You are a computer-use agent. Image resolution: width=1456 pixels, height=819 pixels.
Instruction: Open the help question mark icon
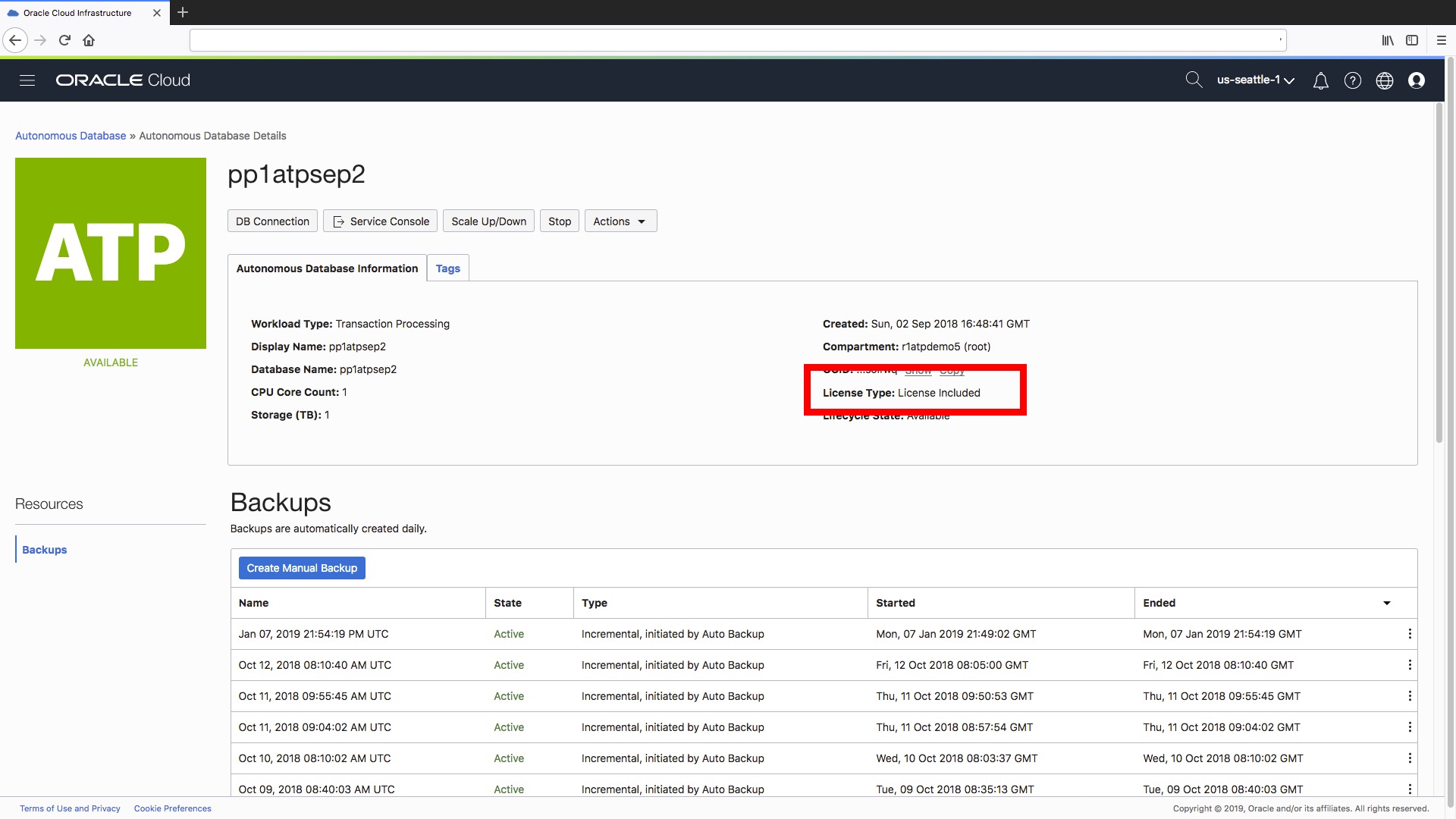1352,80
